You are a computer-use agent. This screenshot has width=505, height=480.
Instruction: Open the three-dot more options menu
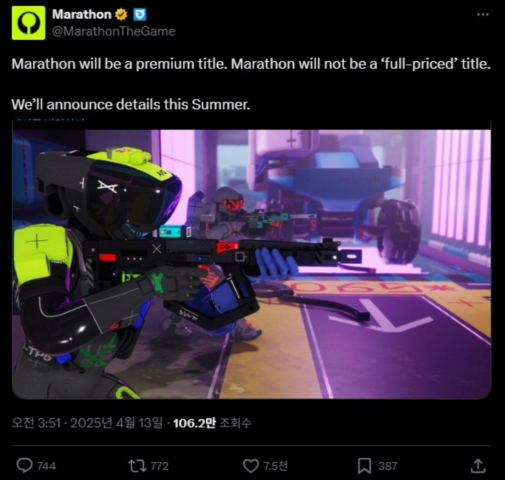483,14
